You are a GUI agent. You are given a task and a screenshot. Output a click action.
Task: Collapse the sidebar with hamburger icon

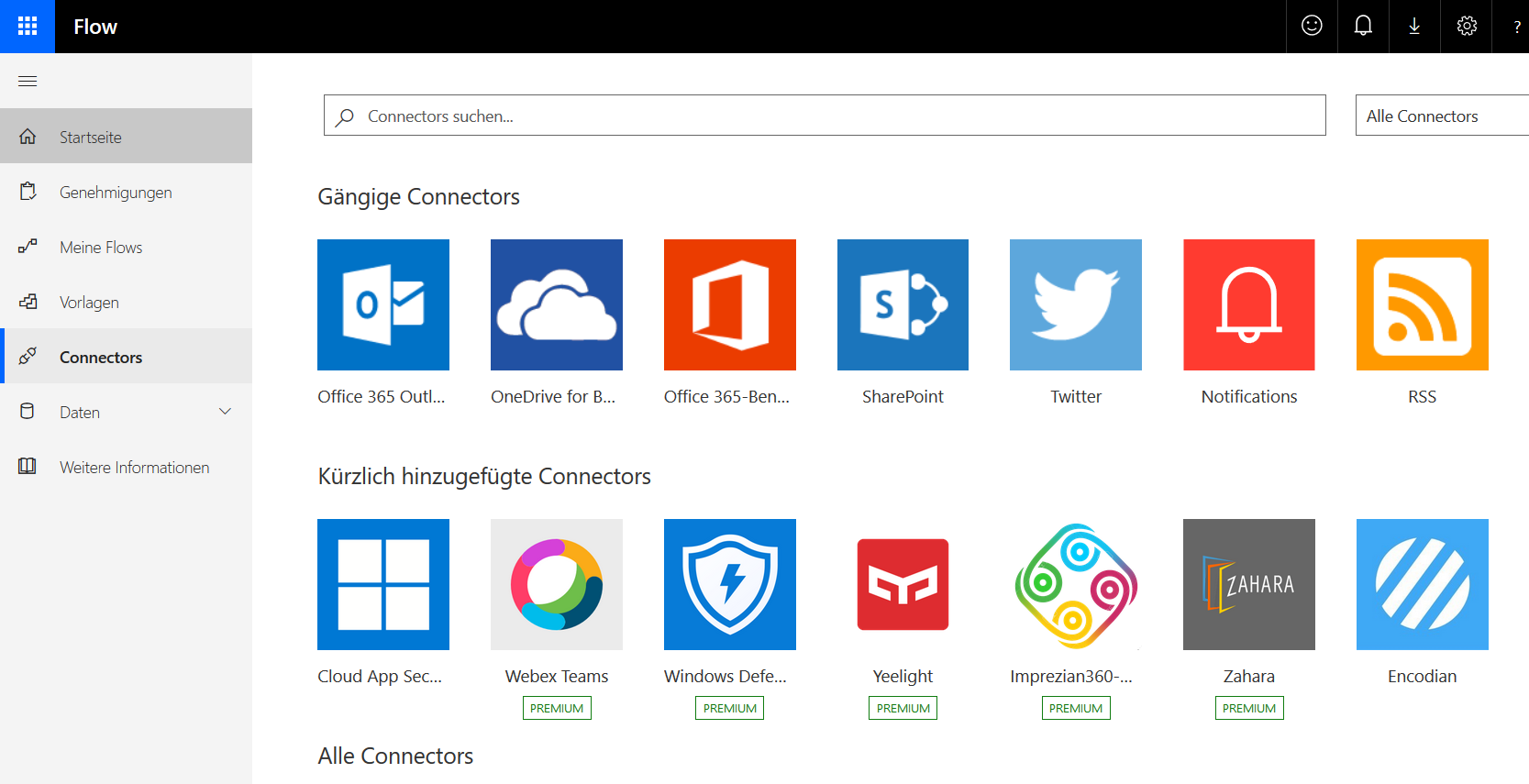[x=28, y=81]
